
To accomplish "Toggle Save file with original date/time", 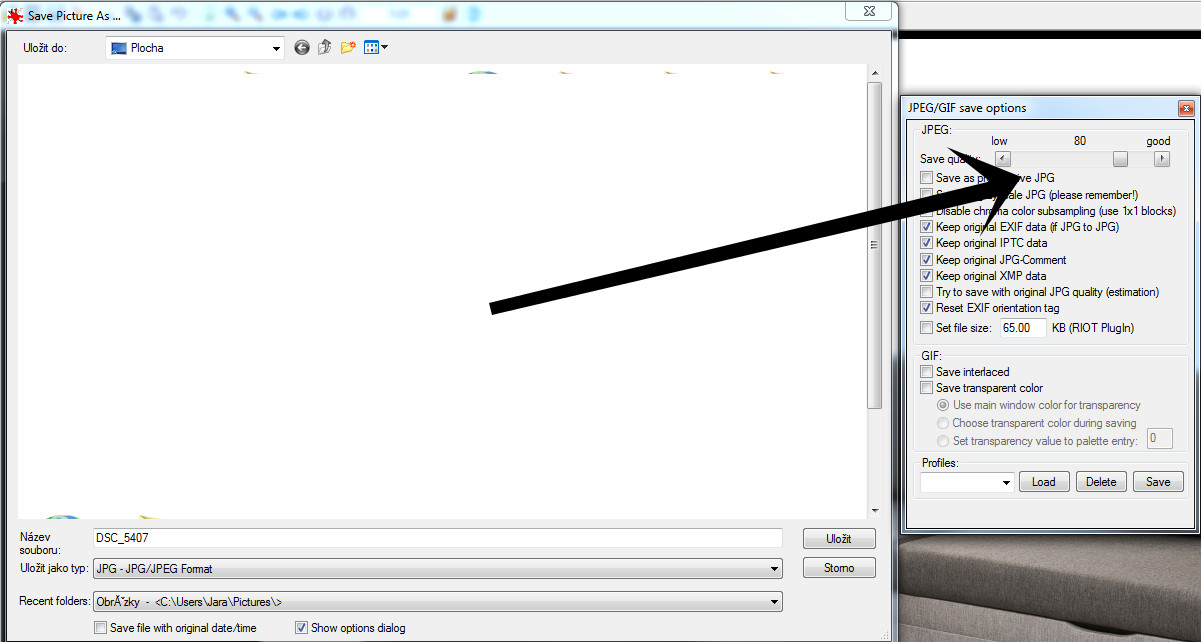I will tap(100, 628).
